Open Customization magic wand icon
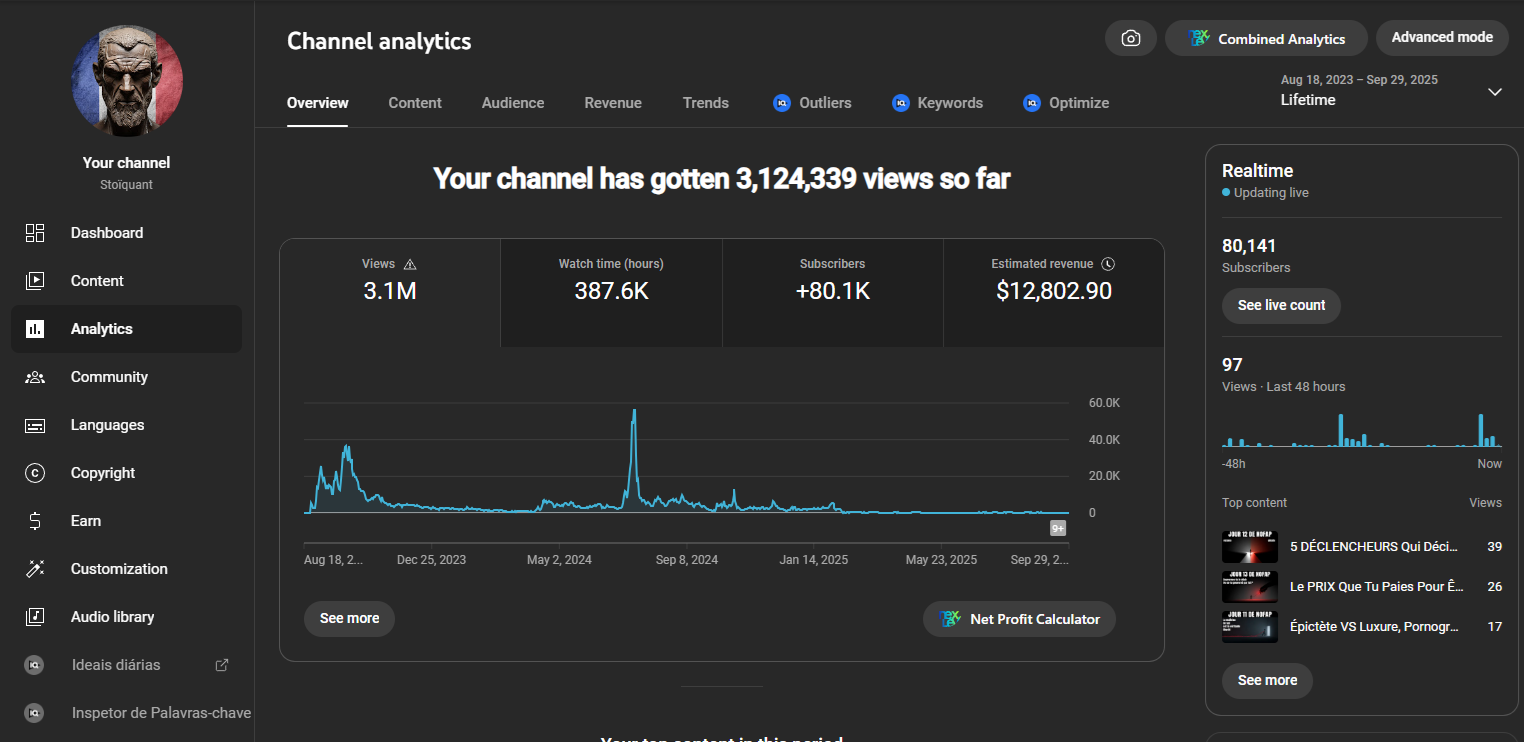 point(35,569)
